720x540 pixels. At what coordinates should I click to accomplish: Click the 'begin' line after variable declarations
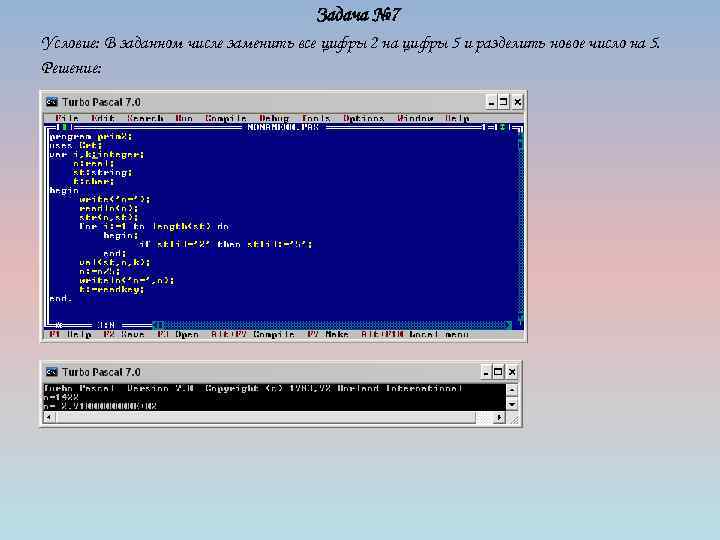pos(64,191)
